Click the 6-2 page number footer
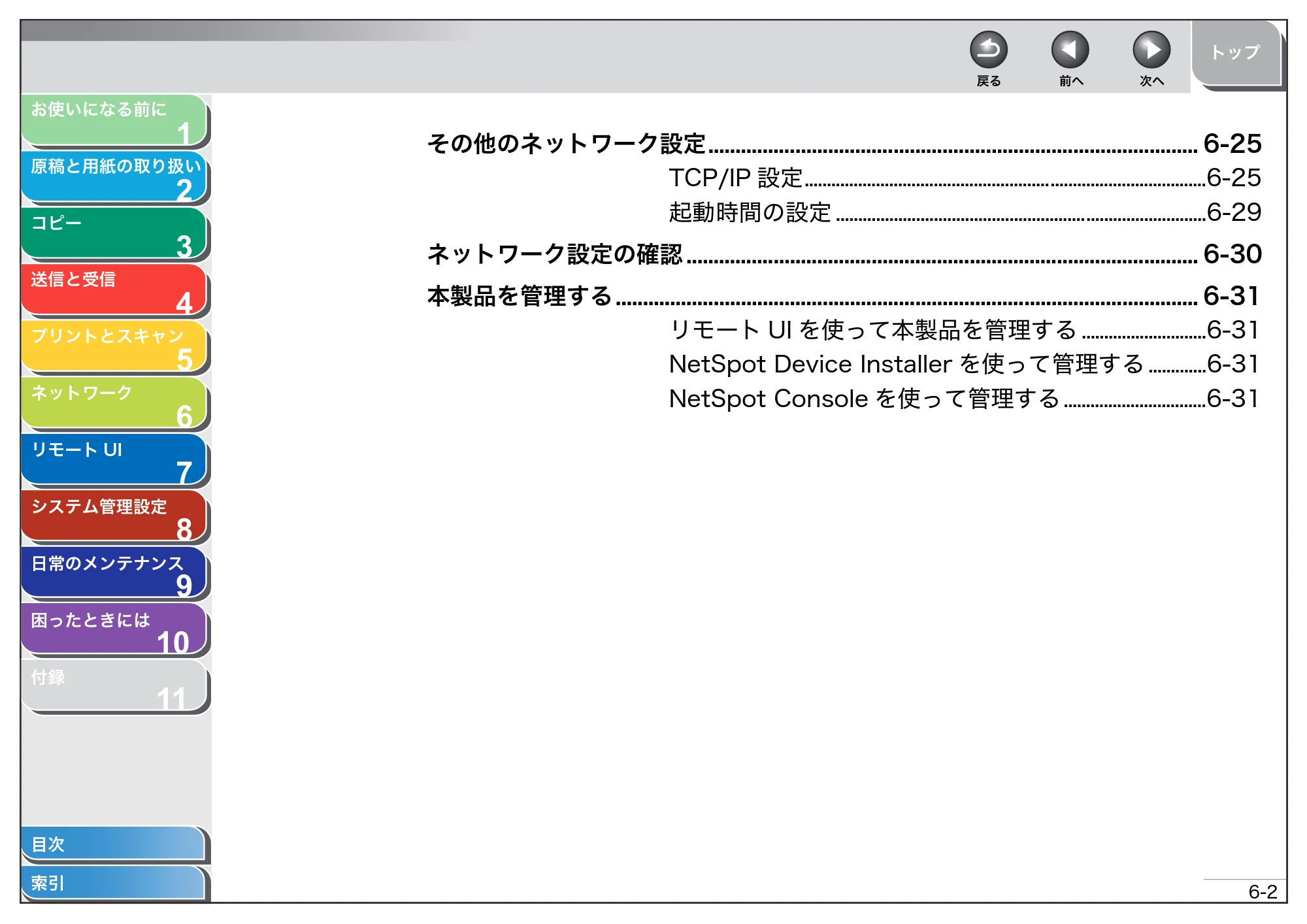 [1263, 892]
